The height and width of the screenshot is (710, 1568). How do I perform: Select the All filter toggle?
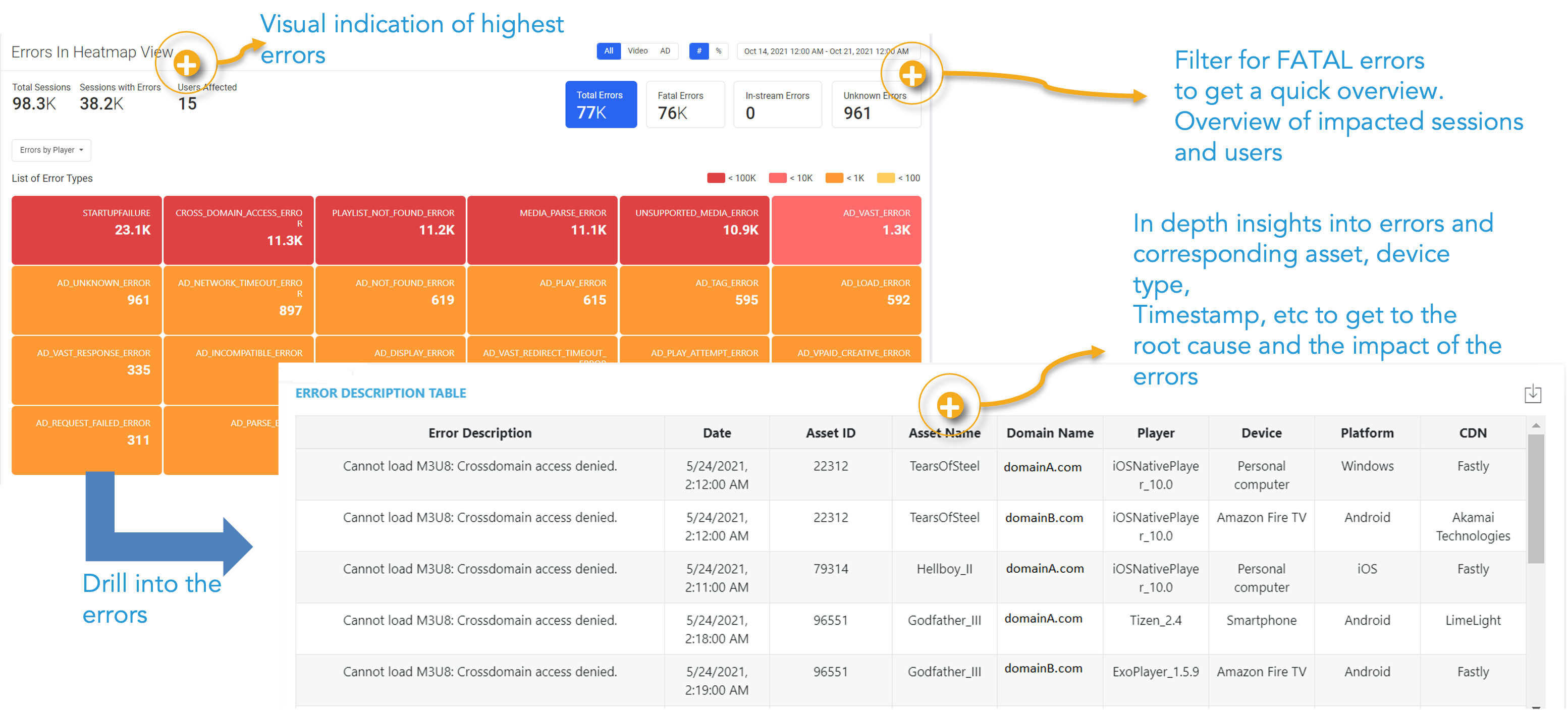[x=608, y=51]
